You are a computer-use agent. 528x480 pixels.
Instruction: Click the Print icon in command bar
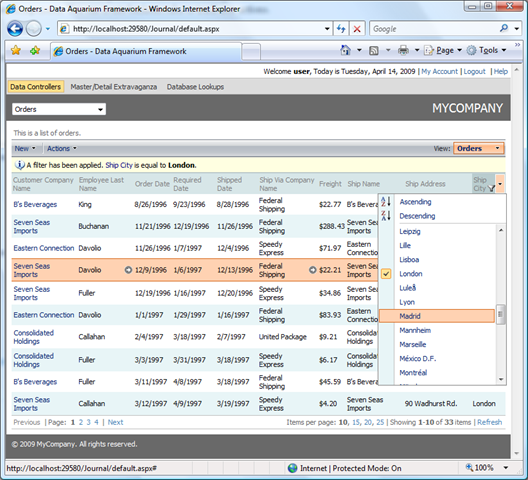pyautogui.click(x=403, y=51)
